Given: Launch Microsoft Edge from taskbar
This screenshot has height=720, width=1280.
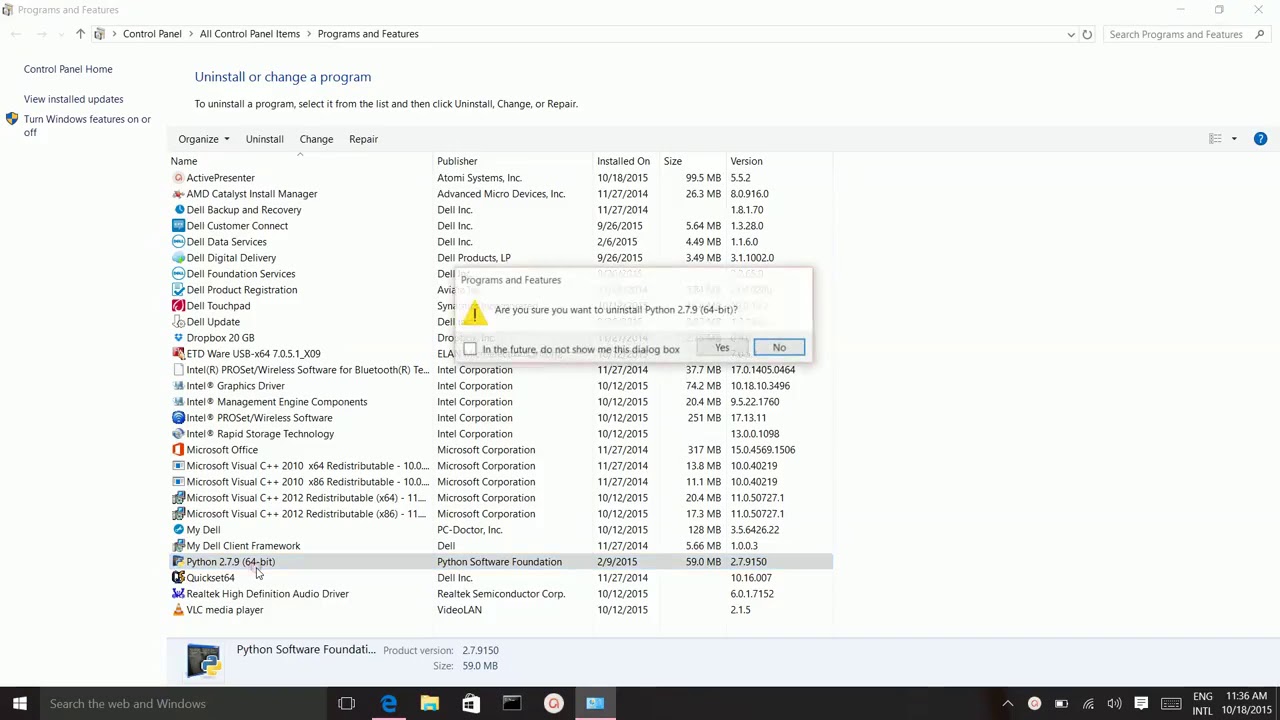Looking at the screenshot, I should click(x=388, y=703).
